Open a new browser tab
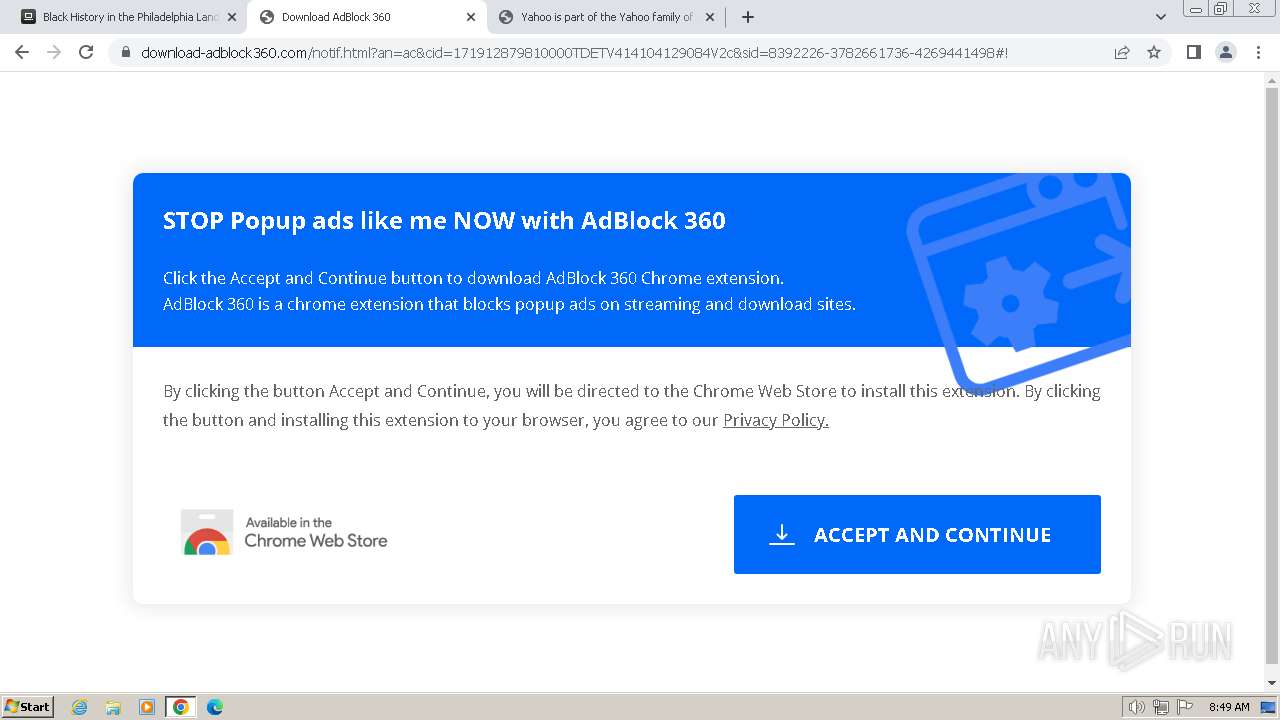The width and height of the screenshot is (1280, 720). pyautogui.click(x=748, y=17)
